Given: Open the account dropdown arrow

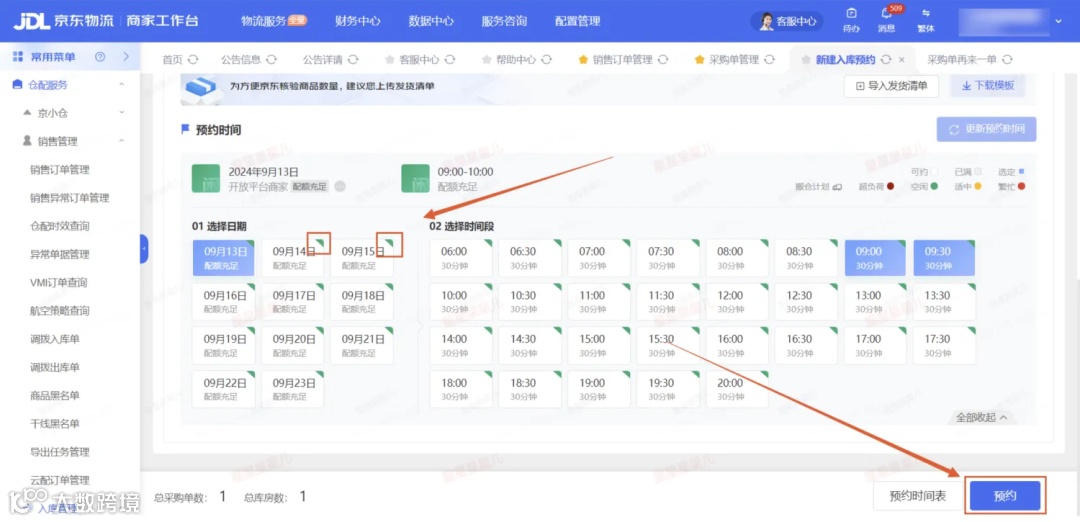Looking at the screenshot, I should coord(1059,21).
